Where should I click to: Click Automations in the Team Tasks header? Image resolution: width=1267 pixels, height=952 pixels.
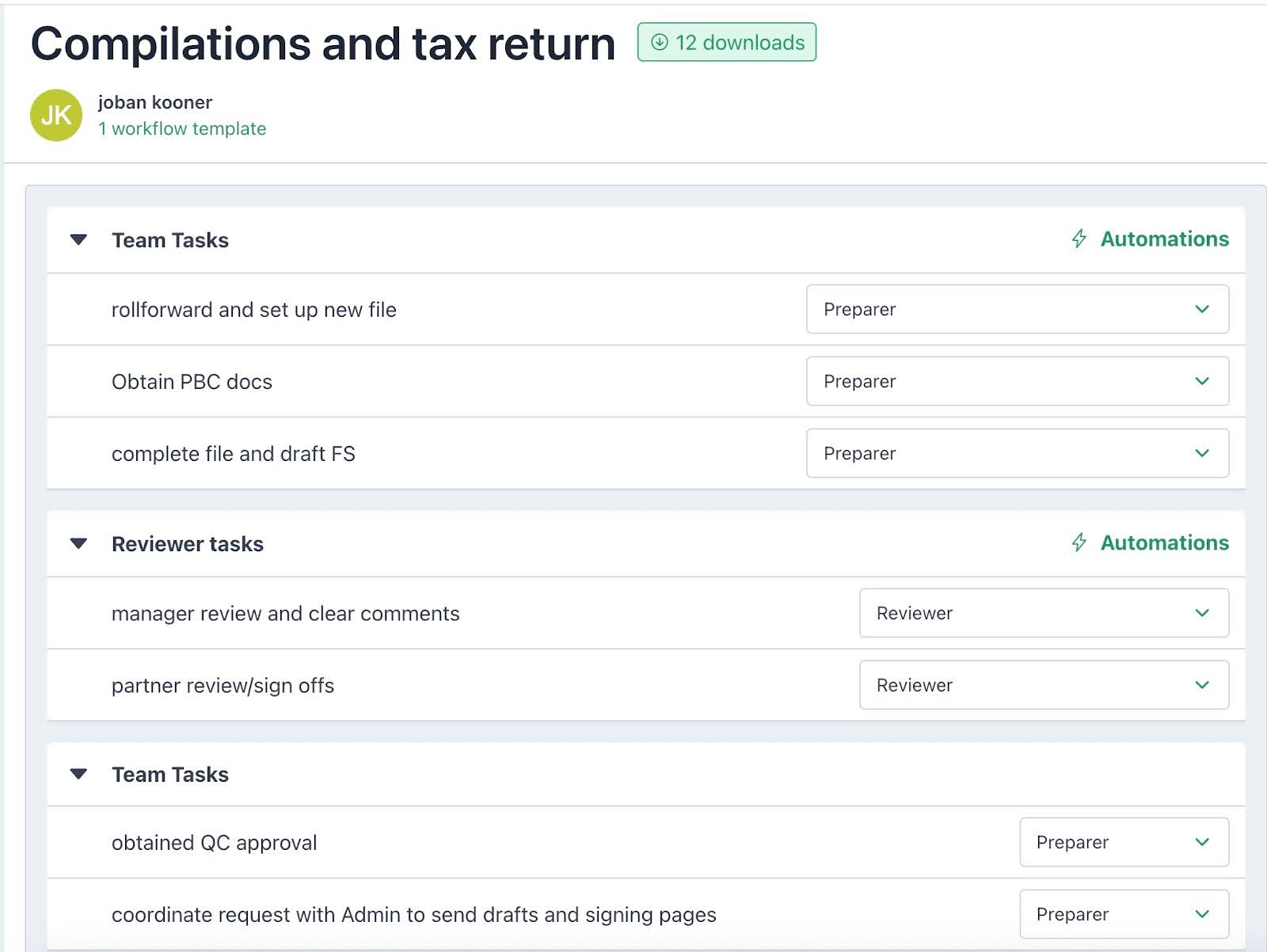(x=1164, y=239)
